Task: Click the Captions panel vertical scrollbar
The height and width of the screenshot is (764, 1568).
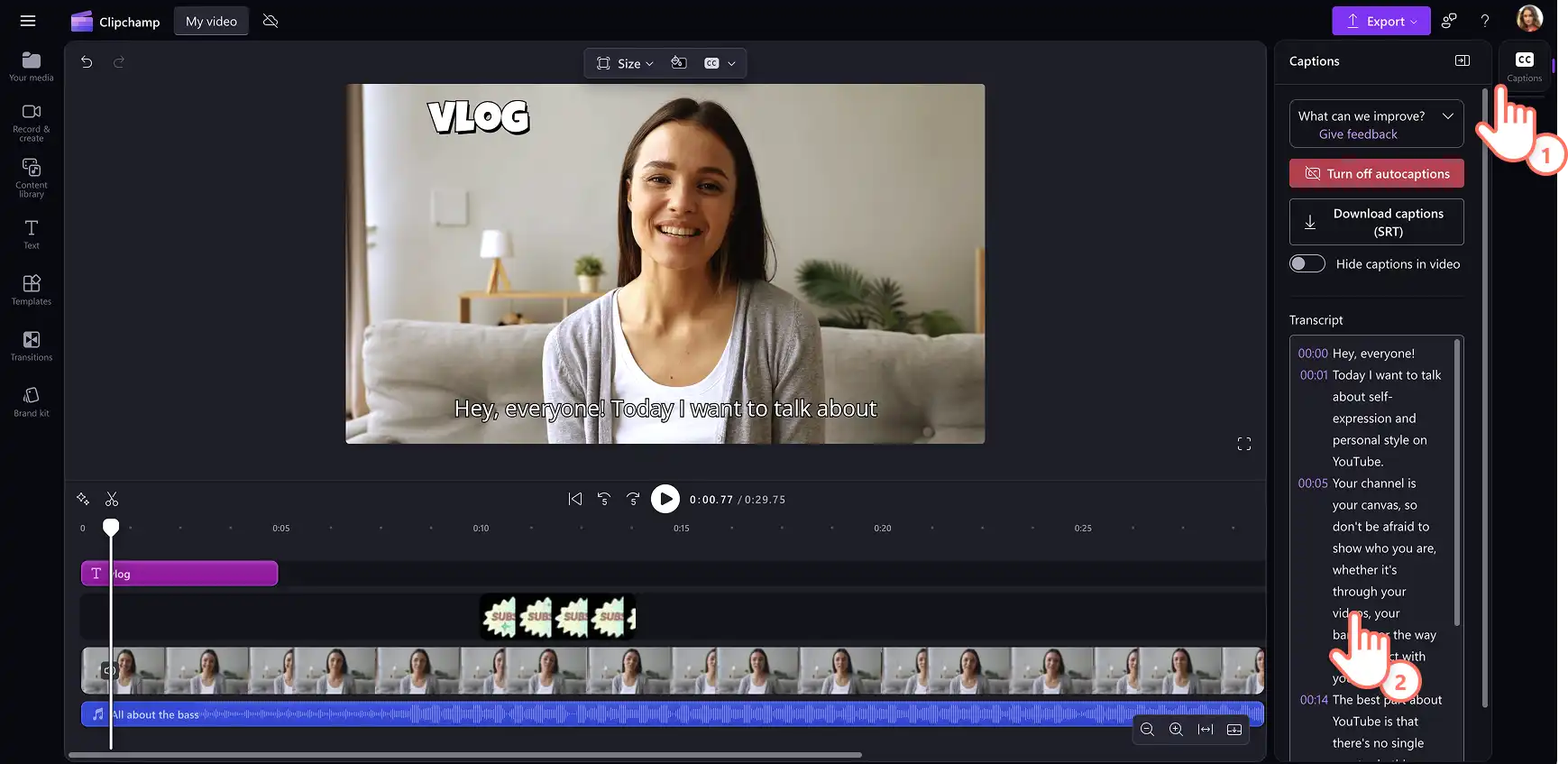Action: [1484, 397]
